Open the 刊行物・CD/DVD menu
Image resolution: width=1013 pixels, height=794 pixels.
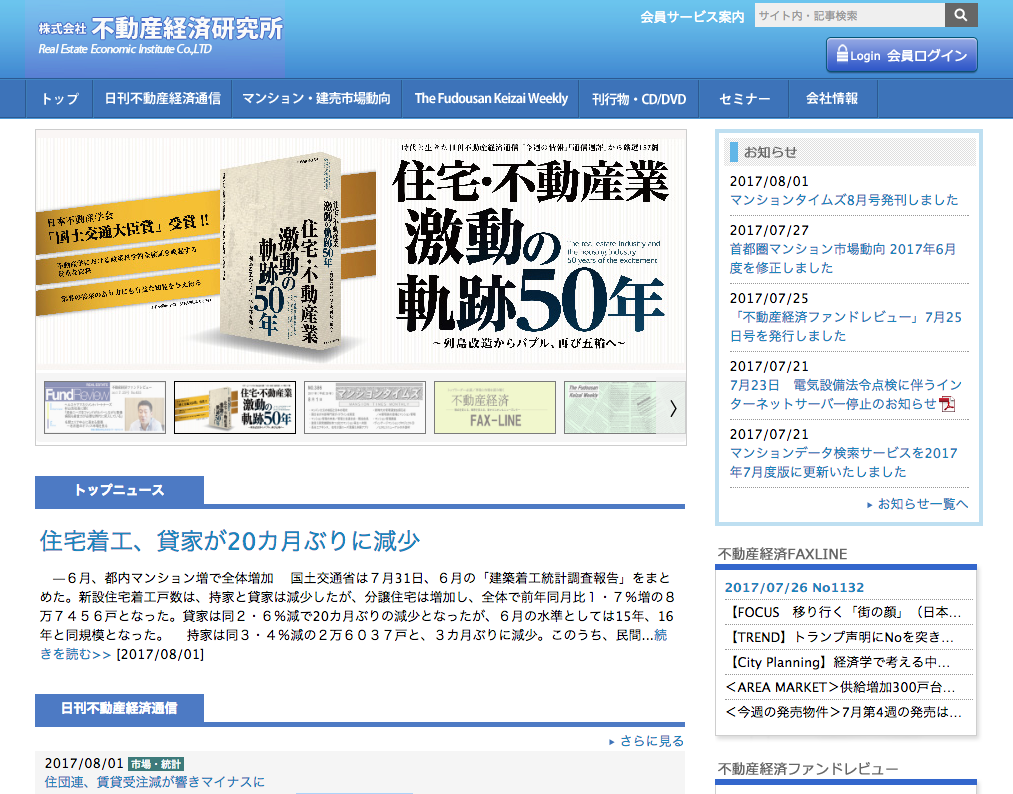639,98
